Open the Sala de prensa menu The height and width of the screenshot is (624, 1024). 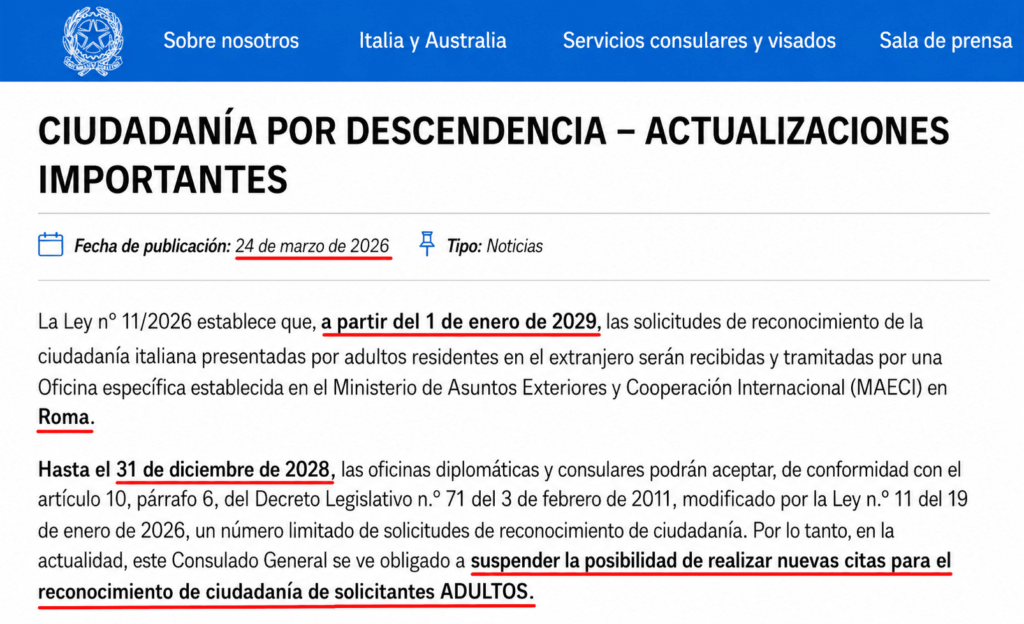(945, 40)
